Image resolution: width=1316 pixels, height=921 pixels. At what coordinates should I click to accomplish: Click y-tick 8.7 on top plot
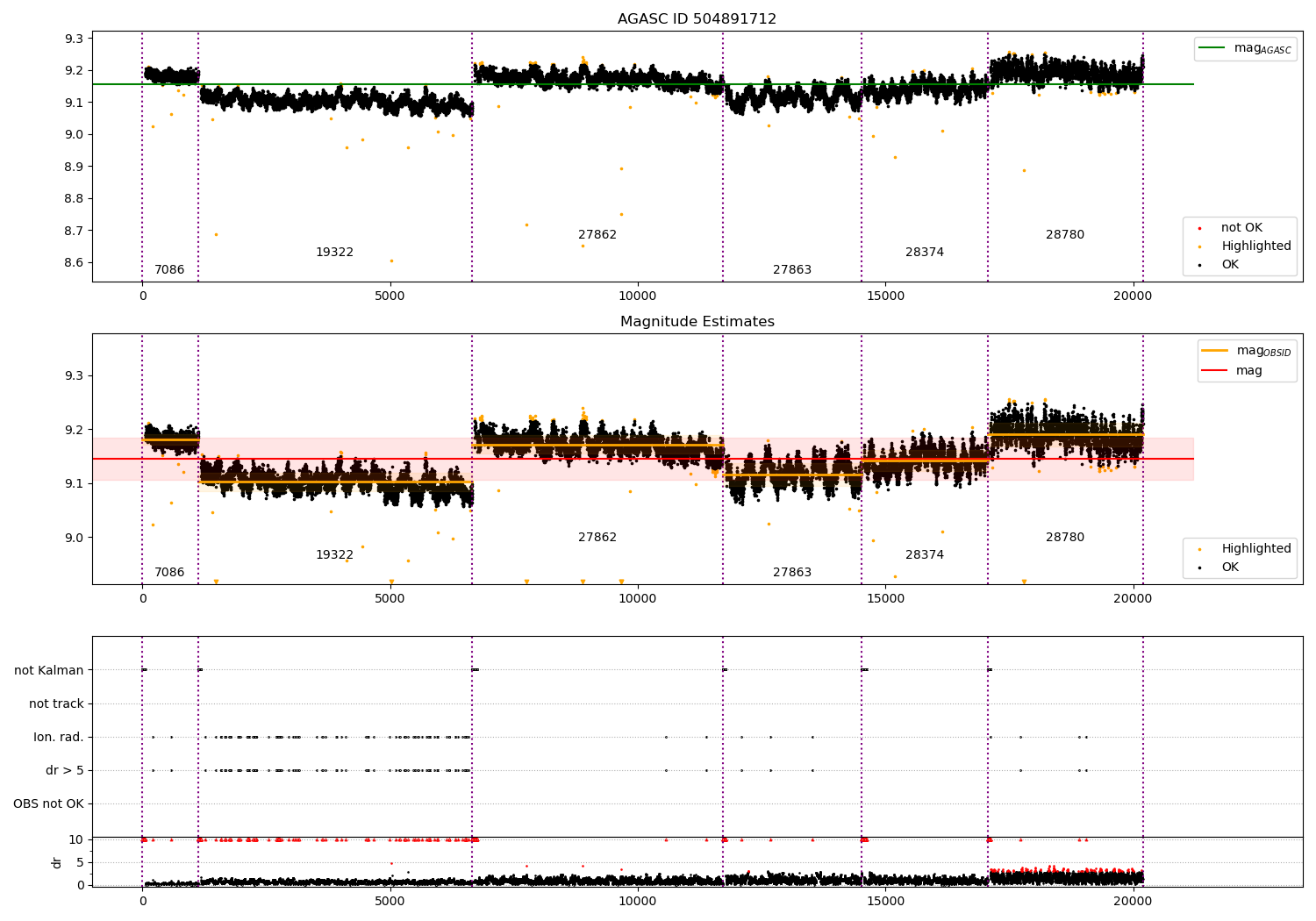(74, 231)
